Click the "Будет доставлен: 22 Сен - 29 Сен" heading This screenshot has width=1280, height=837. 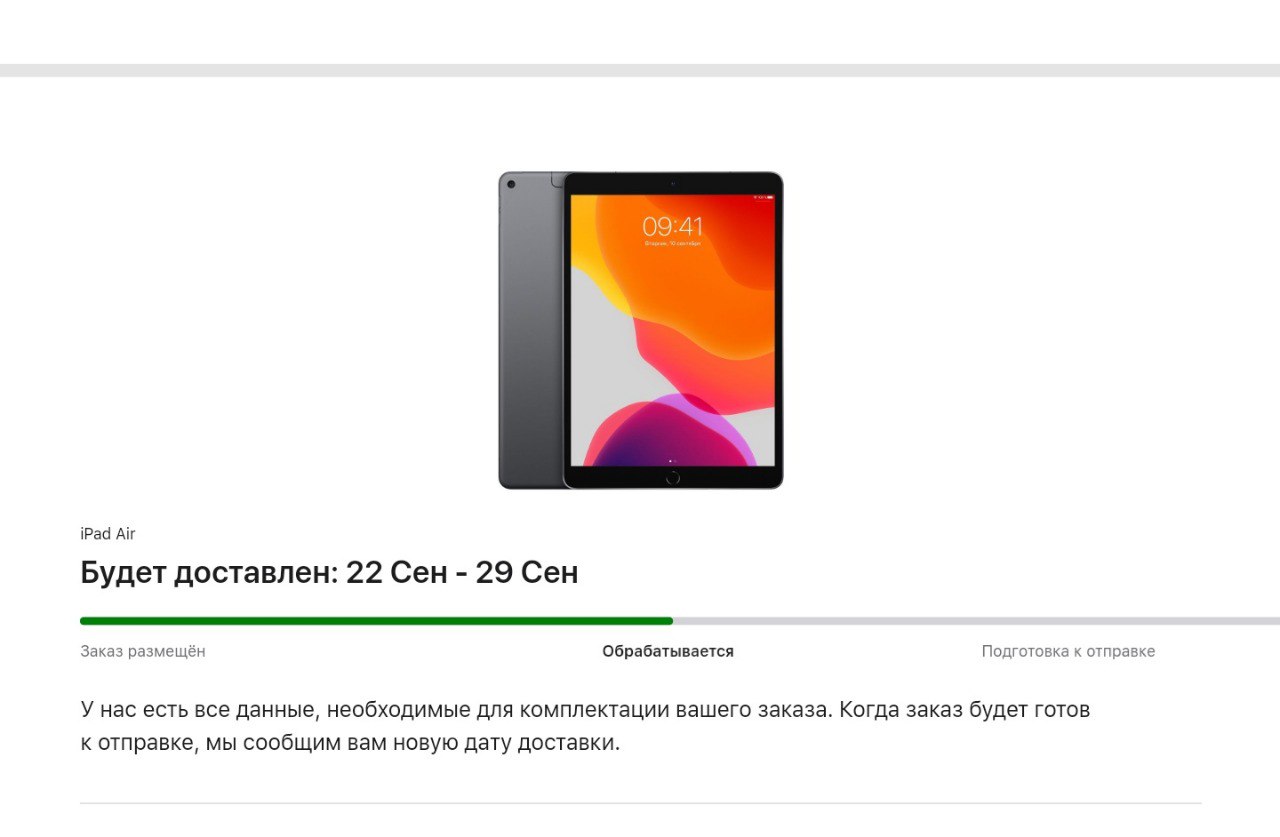329,573
